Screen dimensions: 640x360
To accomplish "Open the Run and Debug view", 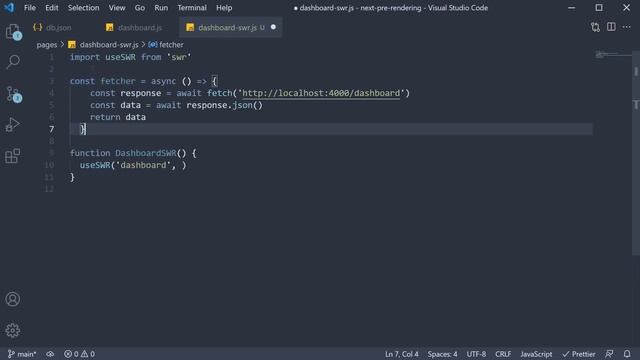I will coord(13,125).
